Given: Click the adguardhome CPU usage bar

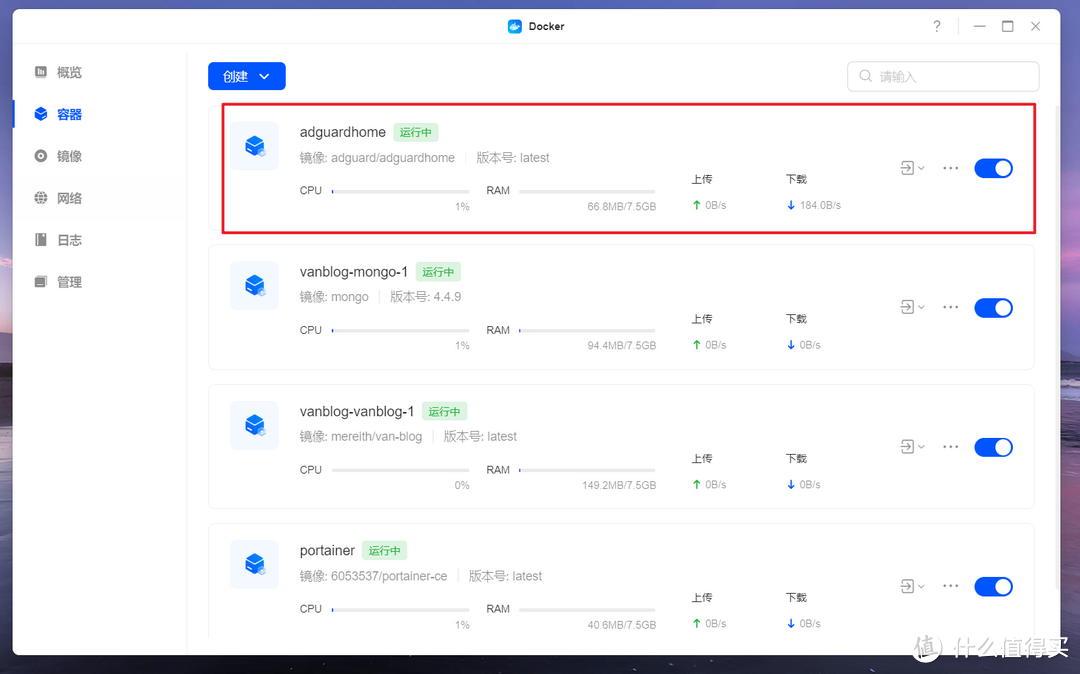Looking at the screenshot, I should pyautogui.click(x=400, y=191).
